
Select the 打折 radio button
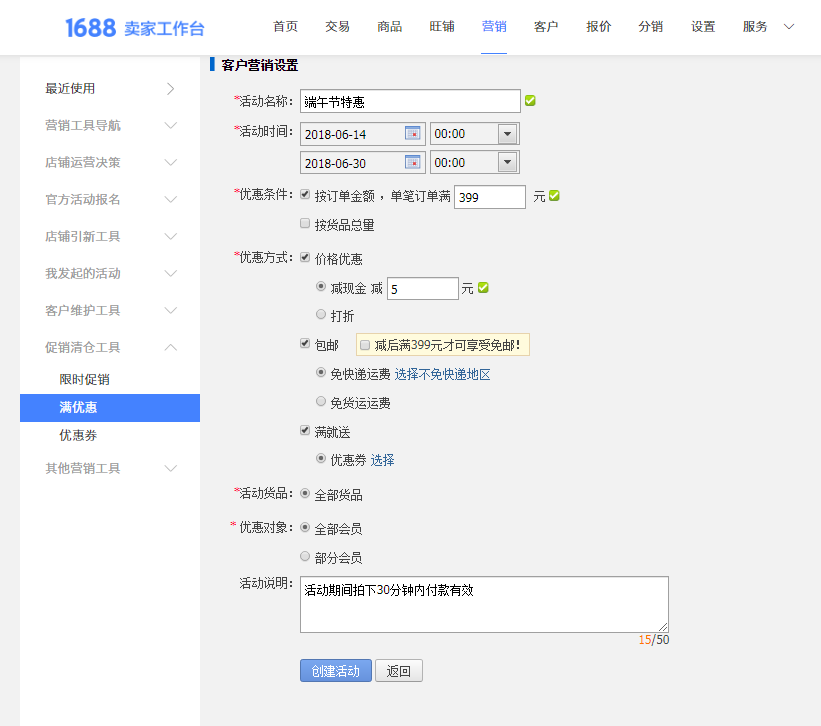321,315
